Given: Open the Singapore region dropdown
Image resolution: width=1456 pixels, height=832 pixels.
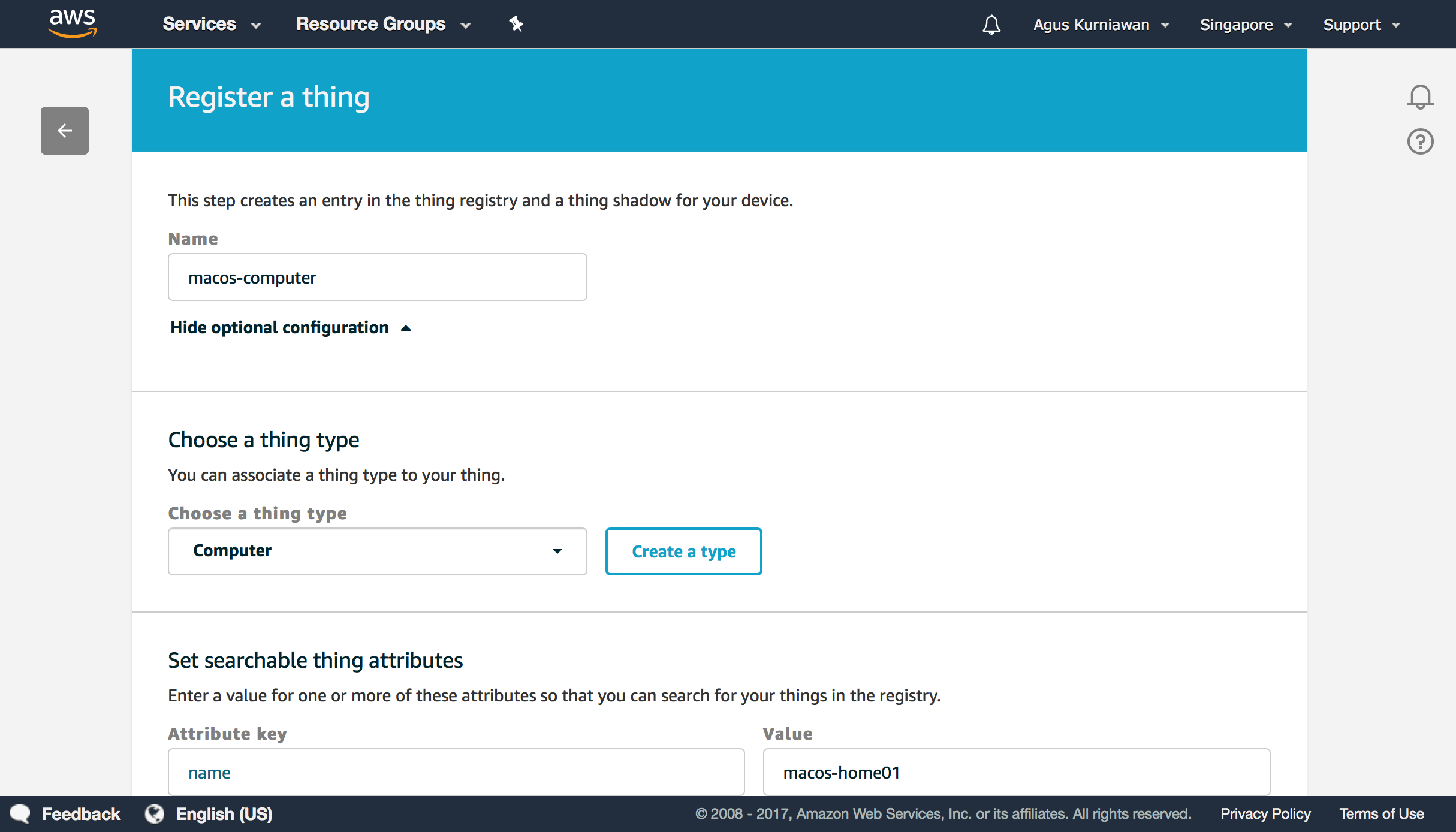Looking at the screenshot, I should coord(1246,25).
